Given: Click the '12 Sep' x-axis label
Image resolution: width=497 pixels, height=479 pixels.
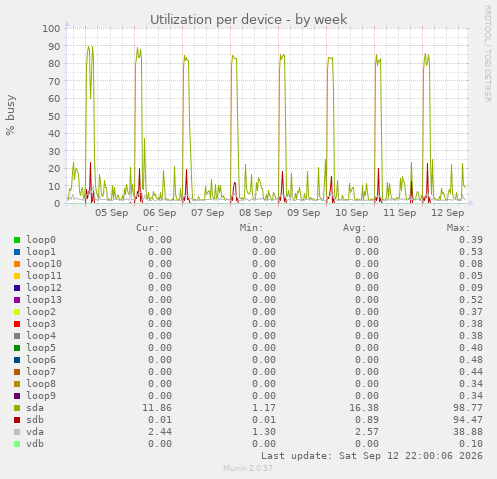Looking at the screenshot, I should 448,213.
